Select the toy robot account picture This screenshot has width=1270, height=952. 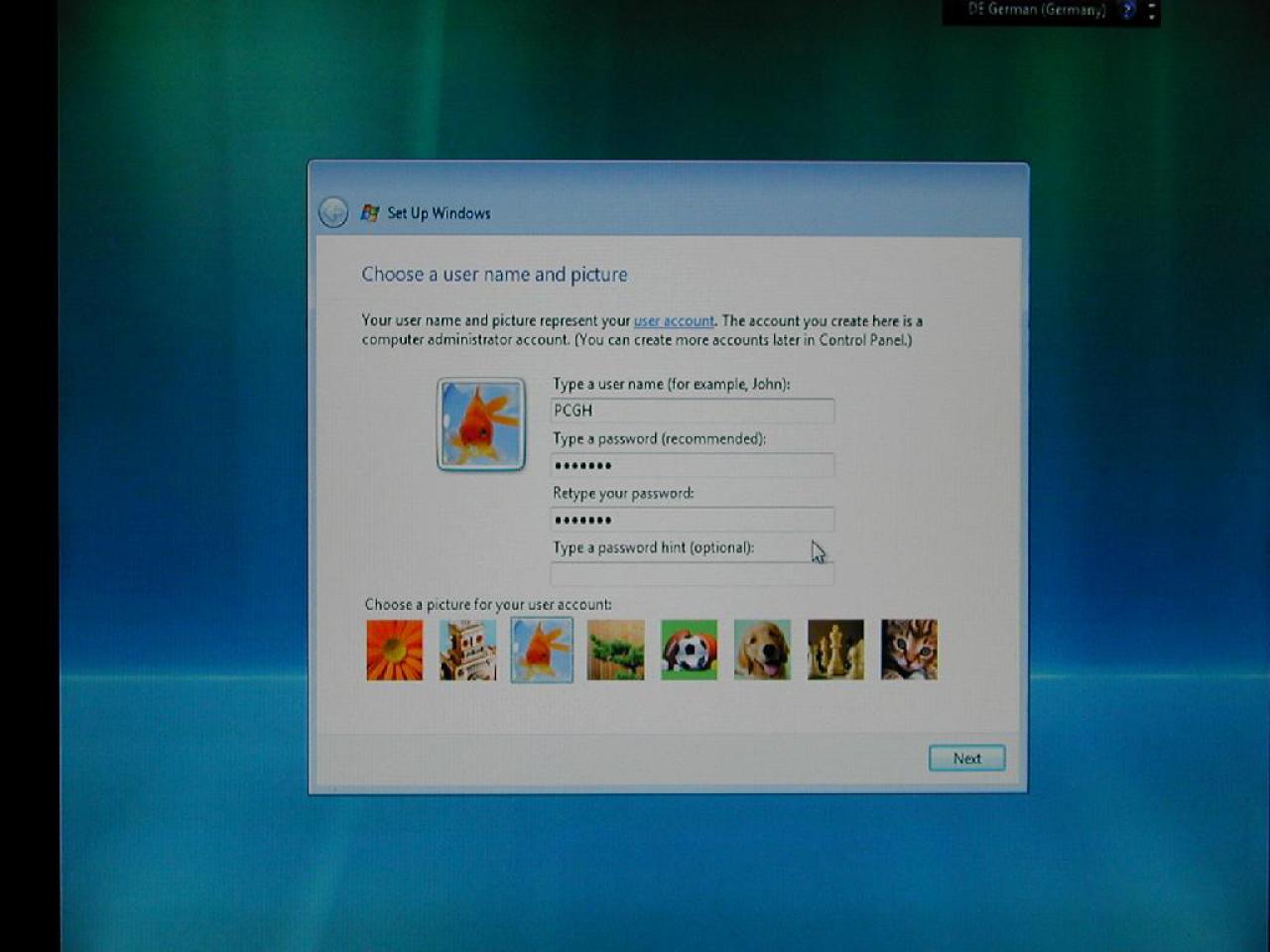(x=468, y=651)
